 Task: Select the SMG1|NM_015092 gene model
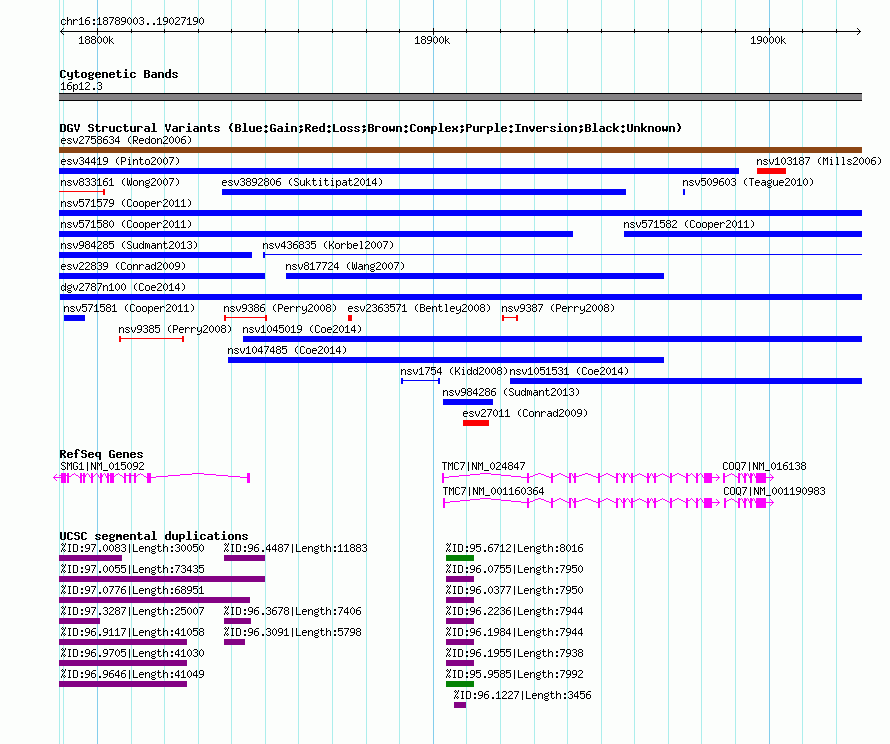click(x=152, y=478)
